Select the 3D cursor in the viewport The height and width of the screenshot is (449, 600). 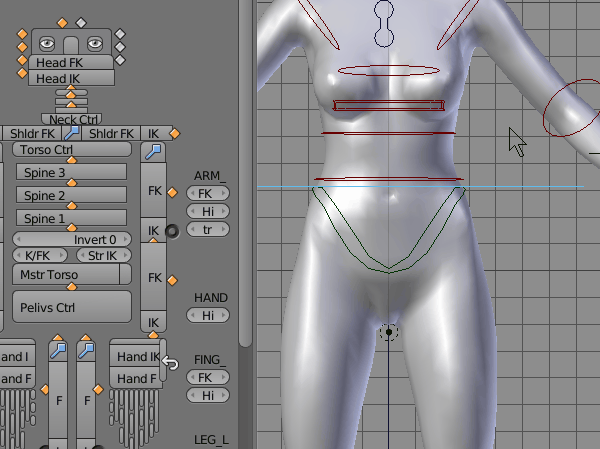click(x=389, y=332)
